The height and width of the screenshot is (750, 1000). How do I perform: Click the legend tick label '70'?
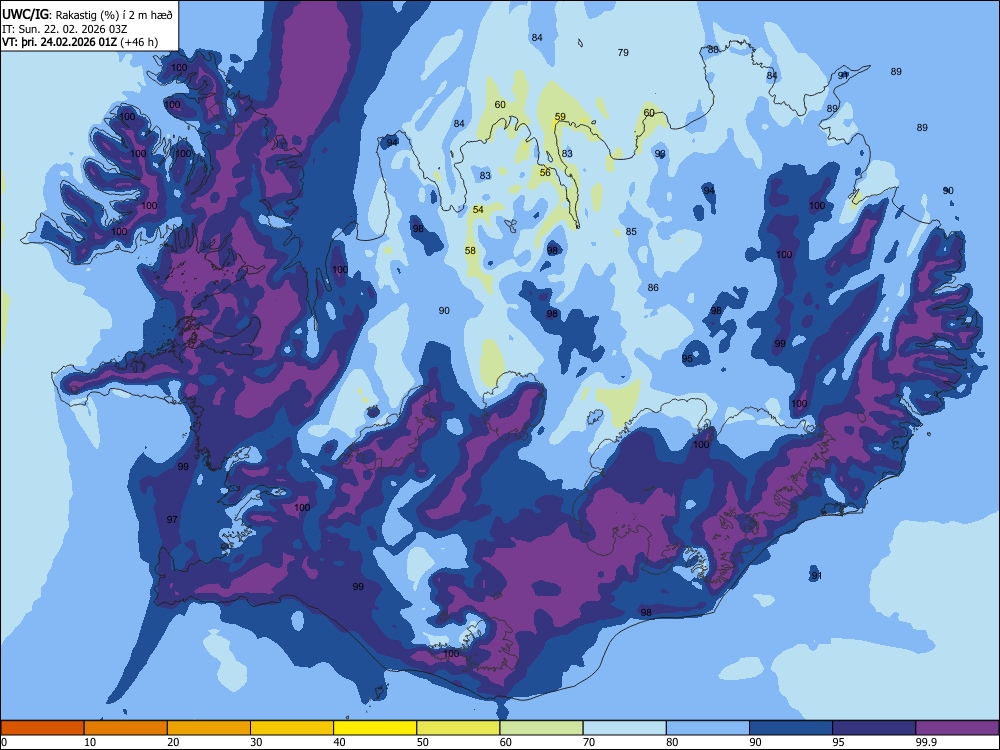(x=589, y=742)
